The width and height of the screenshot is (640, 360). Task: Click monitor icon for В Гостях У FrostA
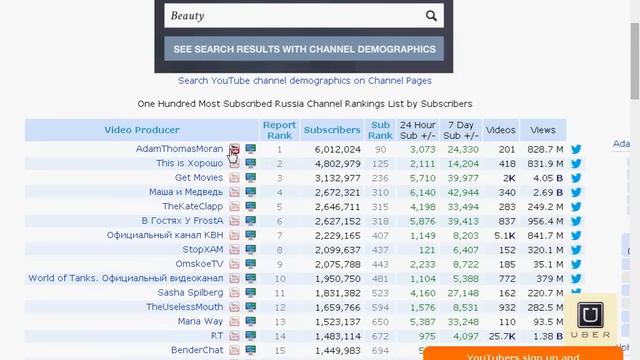[x=251, y=221]
